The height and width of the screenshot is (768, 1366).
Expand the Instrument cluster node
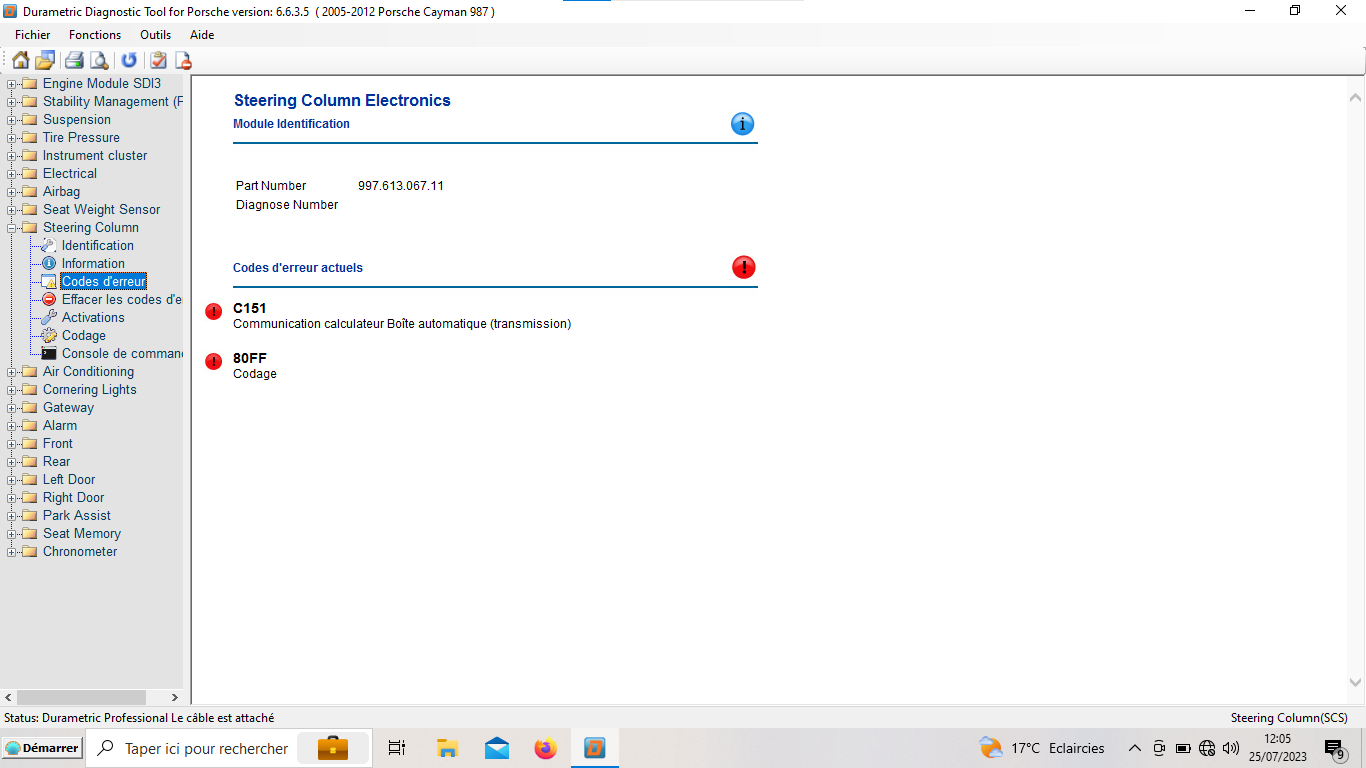point(12,156)
